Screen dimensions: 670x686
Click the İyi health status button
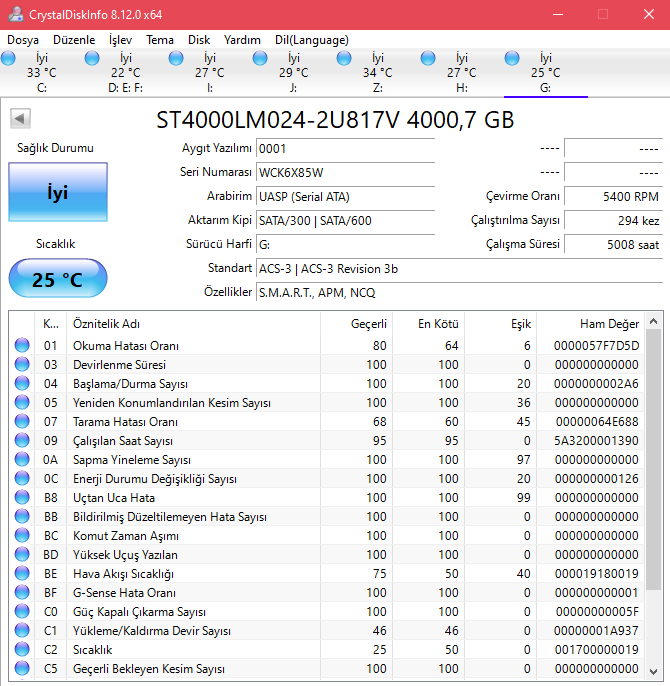(x=58, y=192)
